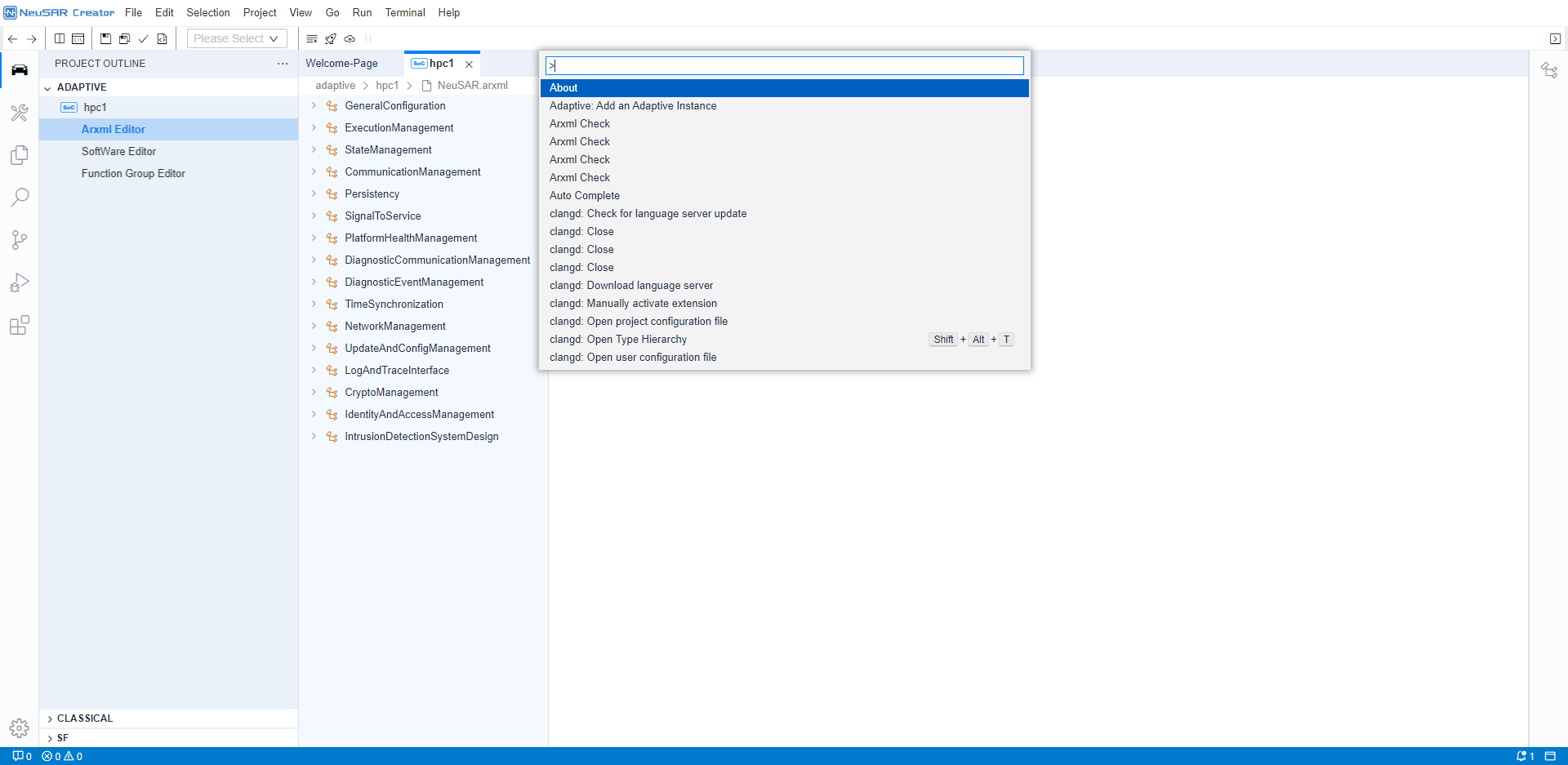Click the checkmark validate toolbar icon
This screenshot has width=1568, height=765.
143,38
